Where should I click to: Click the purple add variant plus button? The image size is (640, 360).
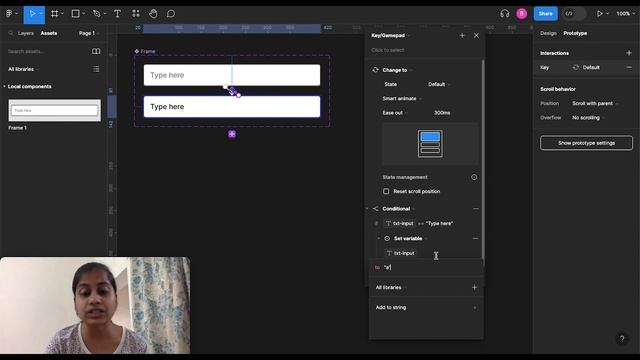tap(232, 134)
